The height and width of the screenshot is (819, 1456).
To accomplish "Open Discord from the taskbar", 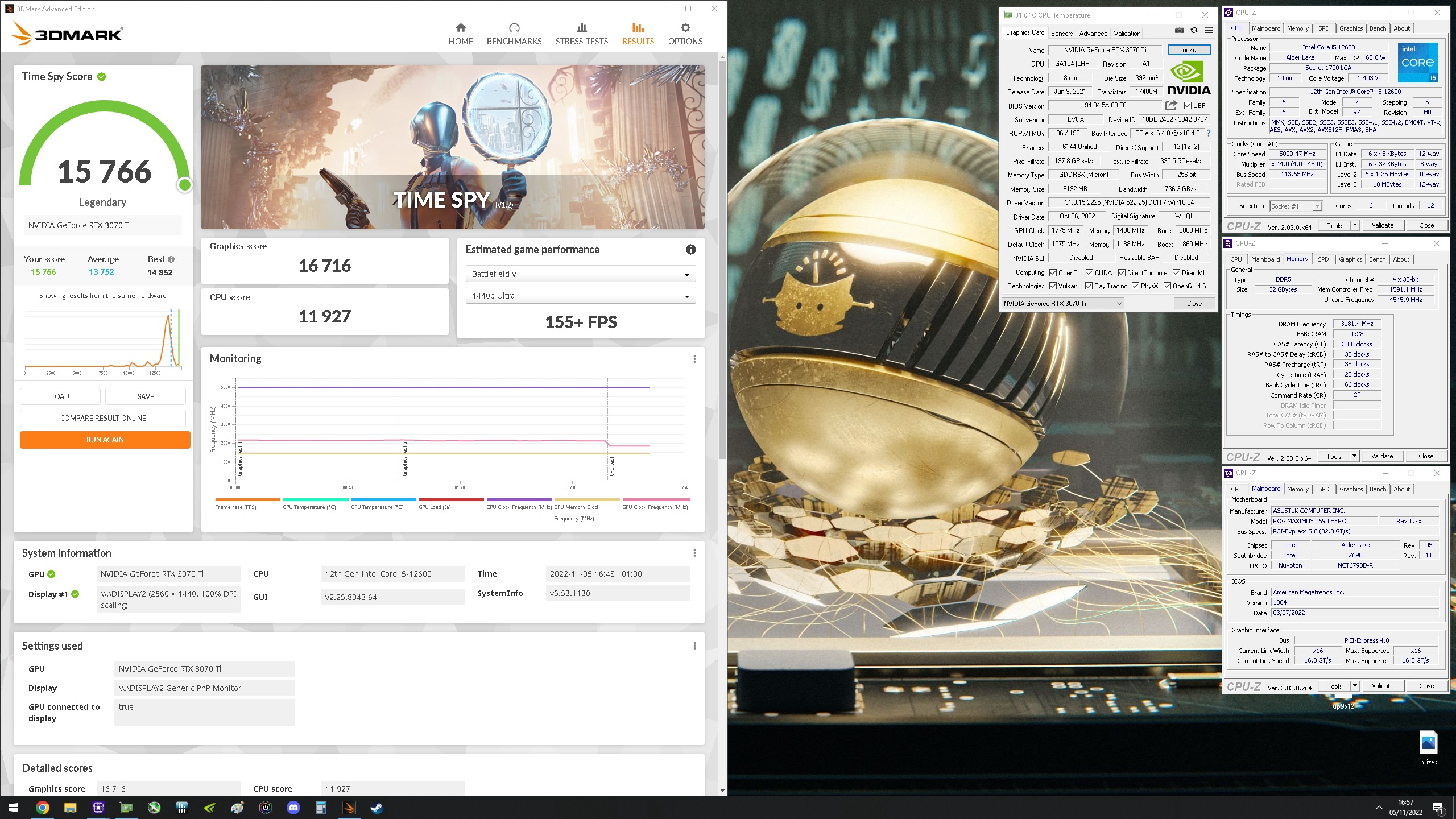I will coord(293,808).
